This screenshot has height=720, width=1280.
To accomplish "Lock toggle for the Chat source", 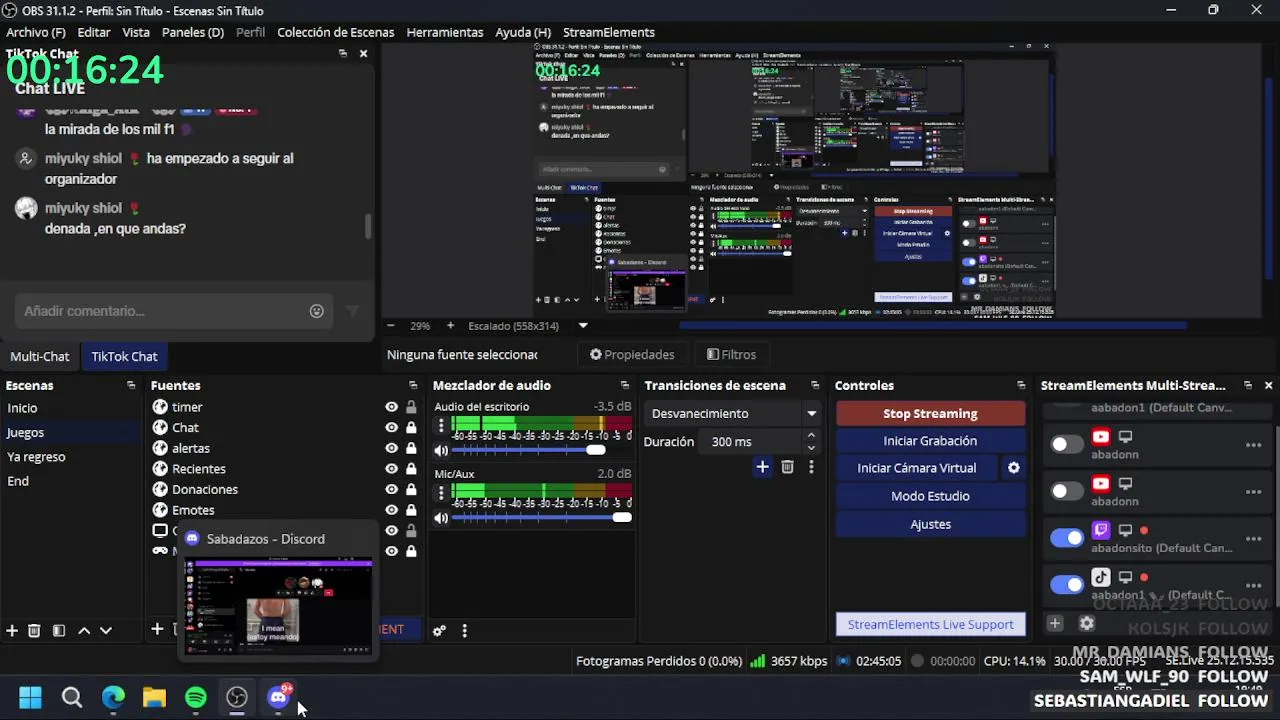I will click(x=411, y=428).
